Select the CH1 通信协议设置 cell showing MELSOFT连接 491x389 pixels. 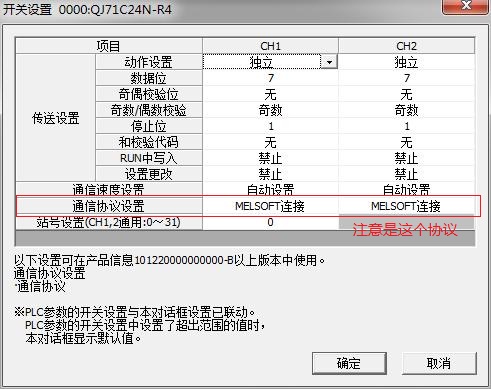coord(270,206)
